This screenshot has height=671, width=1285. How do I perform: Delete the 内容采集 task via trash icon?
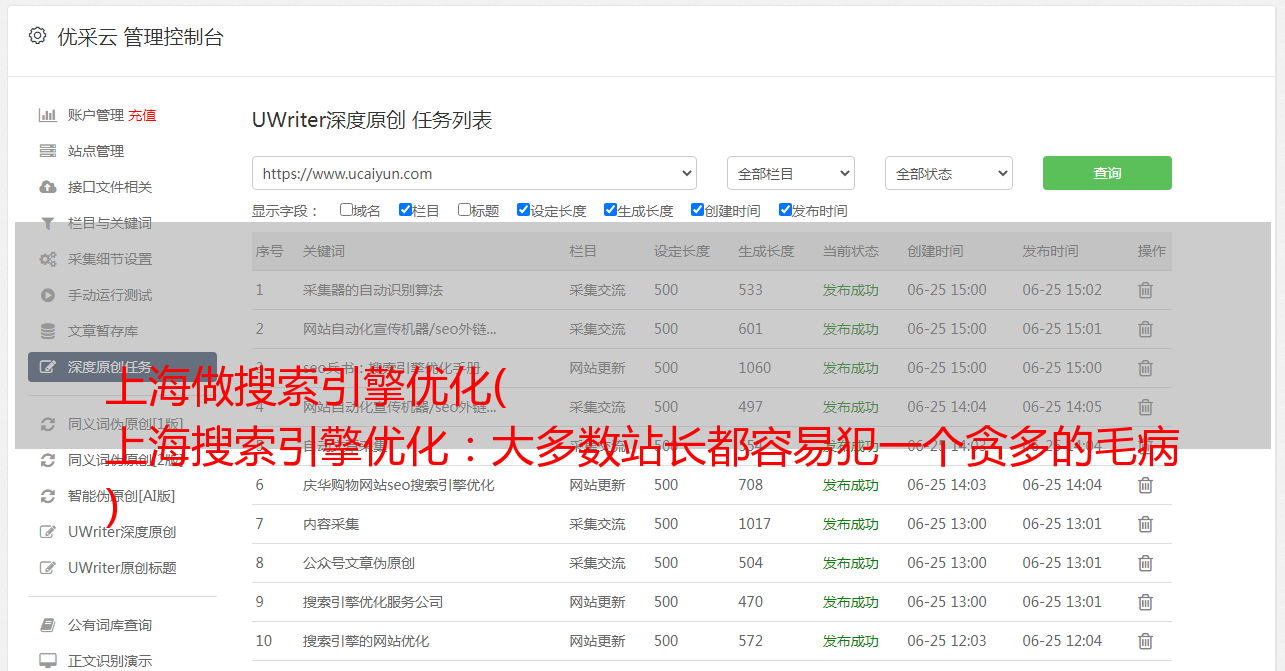pos(1145,524)
